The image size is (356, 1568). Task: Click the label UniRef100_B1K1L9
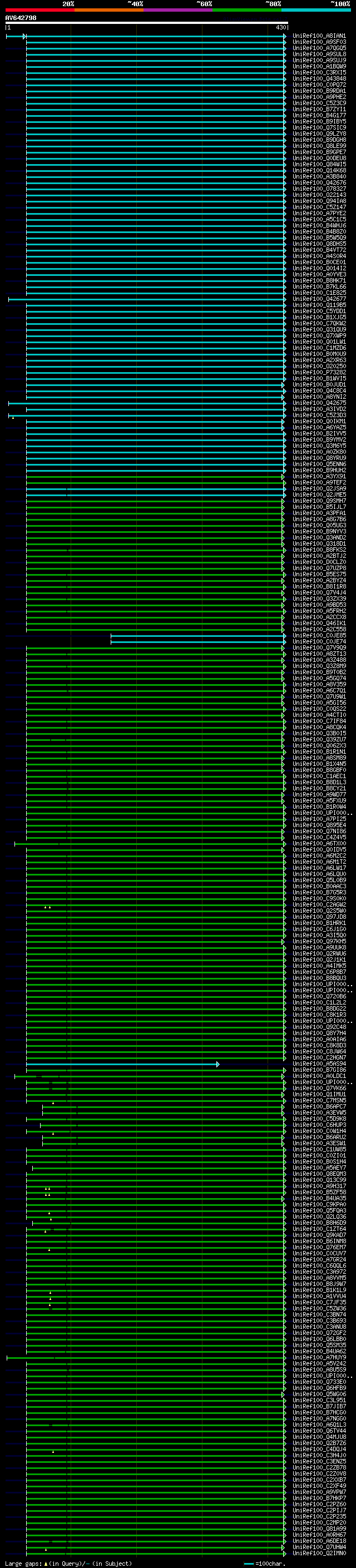319,1290
